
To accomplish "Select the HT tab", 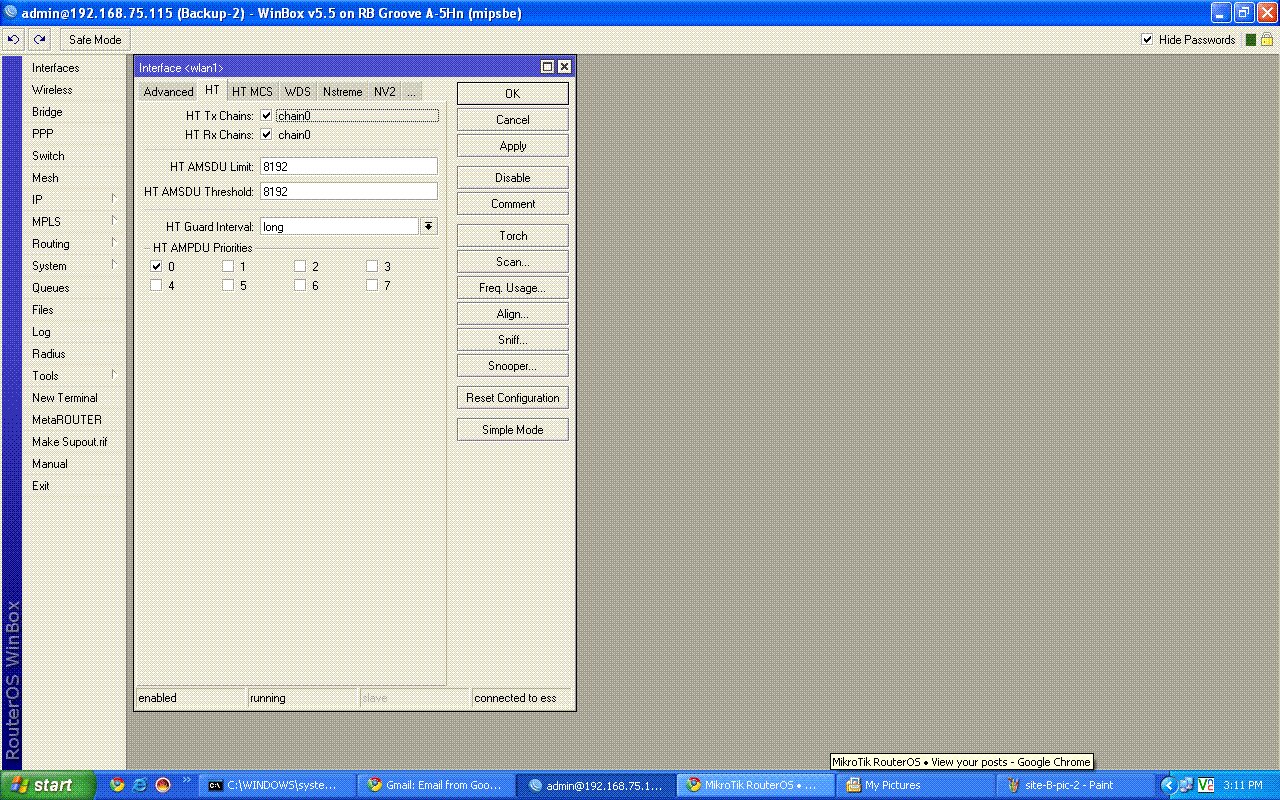I will (x=212, y=90).
